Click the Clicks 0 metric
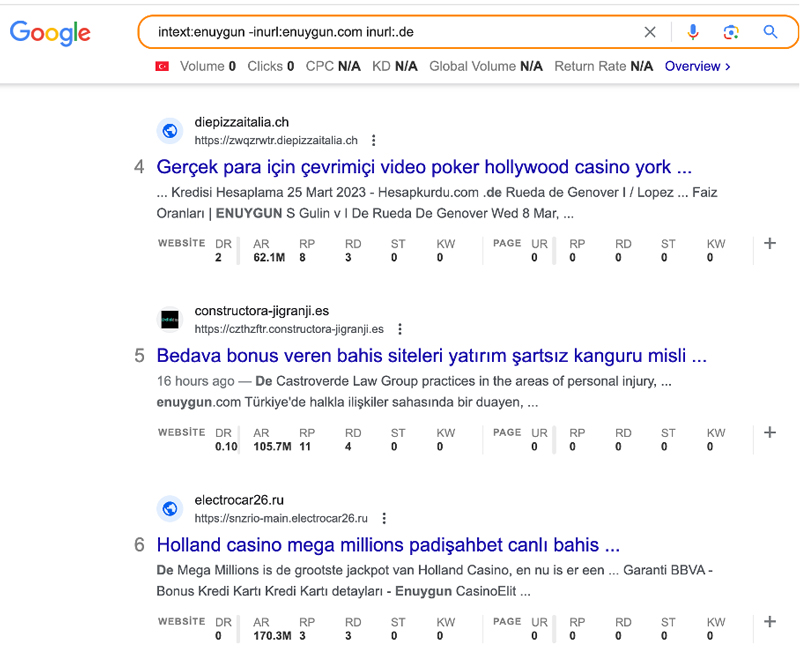The image size is (800, 663). point(271,66)
